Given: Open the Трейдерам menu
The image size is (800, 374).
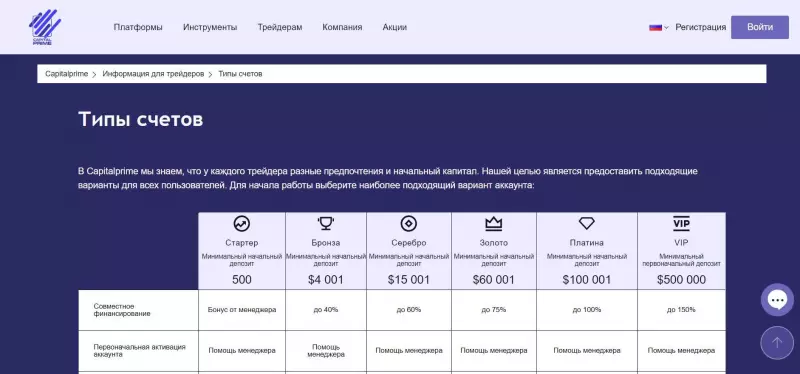Looking at the screenshot, I should 280,28.
